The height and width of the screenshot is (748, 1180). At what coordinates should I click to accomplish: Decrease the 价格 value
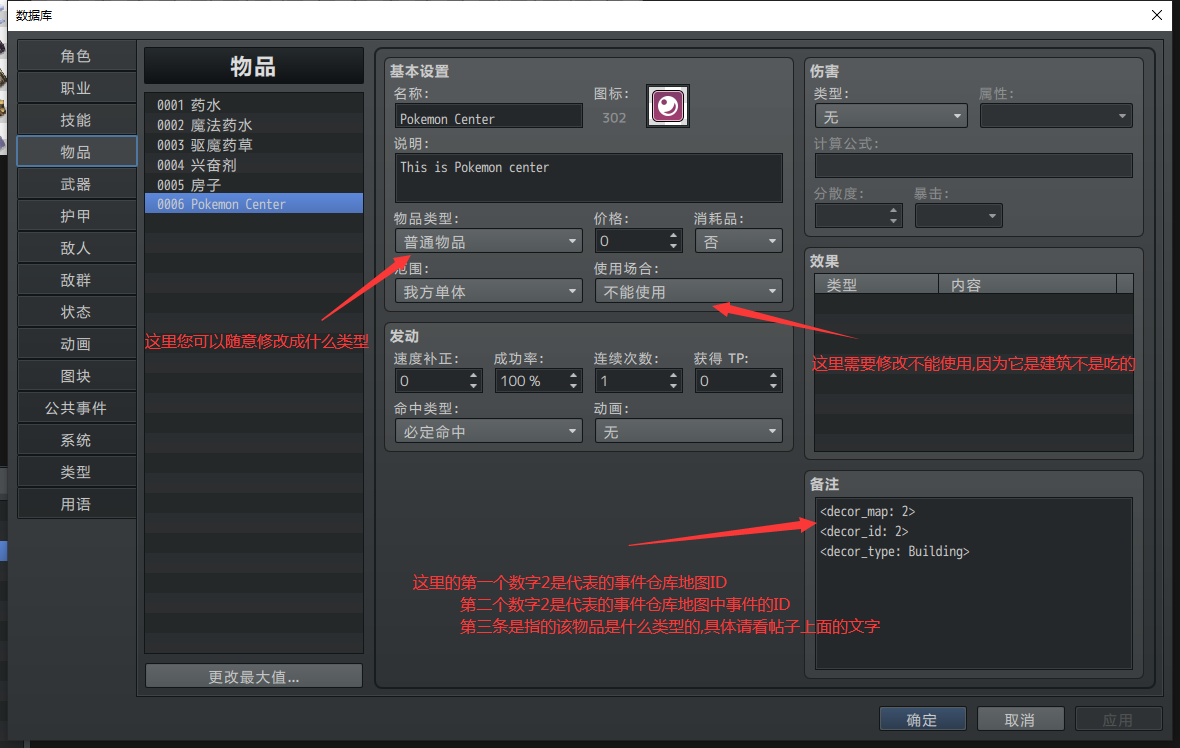pos(674,247)
